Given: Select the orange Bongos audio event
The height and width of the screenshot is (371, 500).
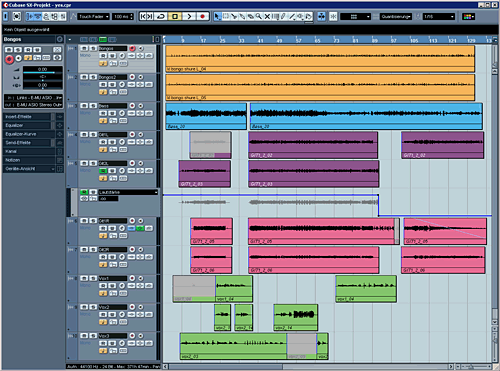Looking at the screenshot, I should [x=320, y=59].
